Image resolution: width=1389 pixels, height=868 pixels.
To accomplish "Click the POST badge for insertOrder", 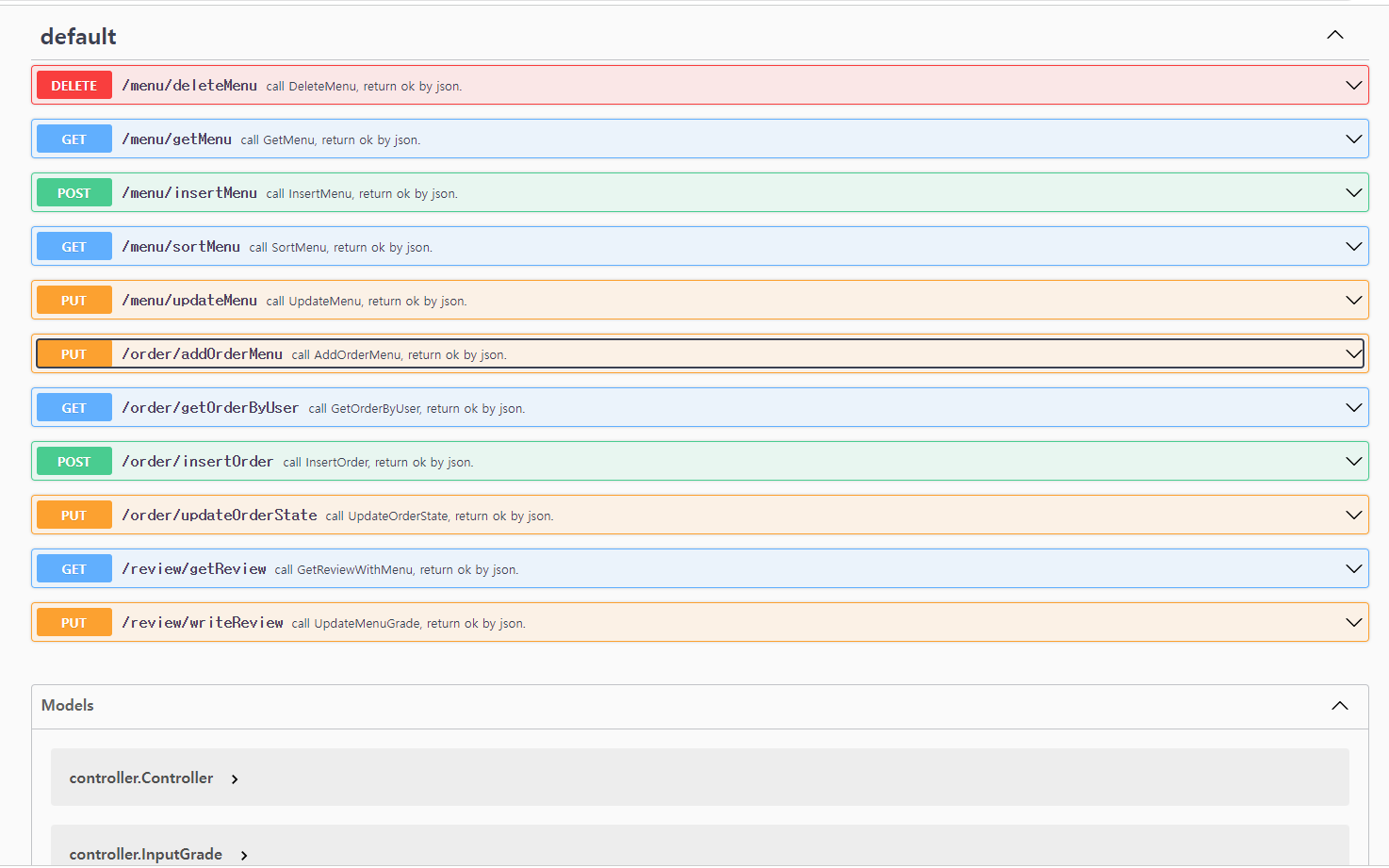I will tap(74, 462).
